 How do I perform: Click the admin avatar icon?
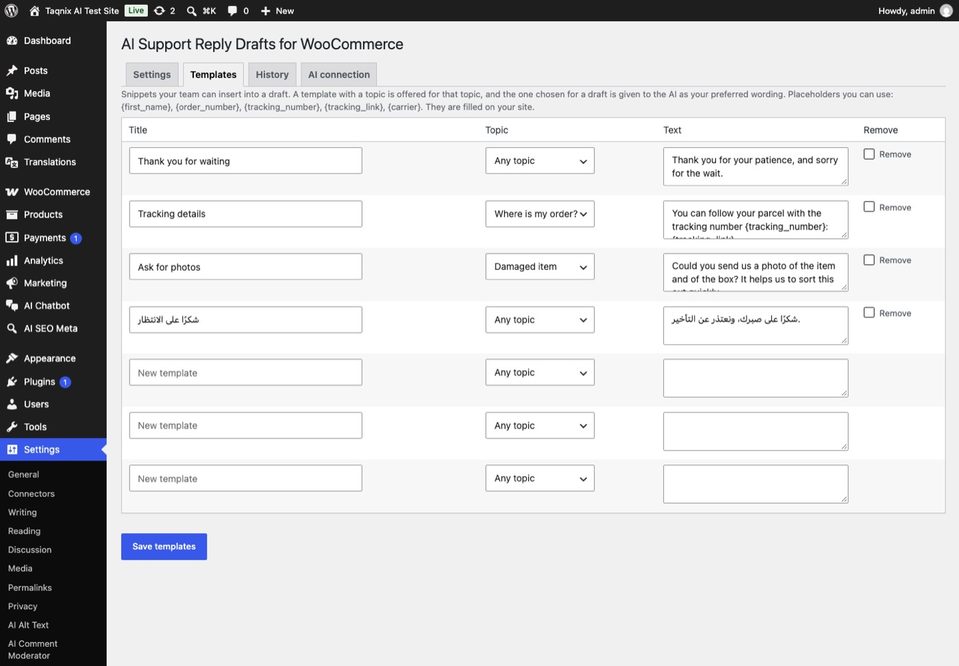946,11
